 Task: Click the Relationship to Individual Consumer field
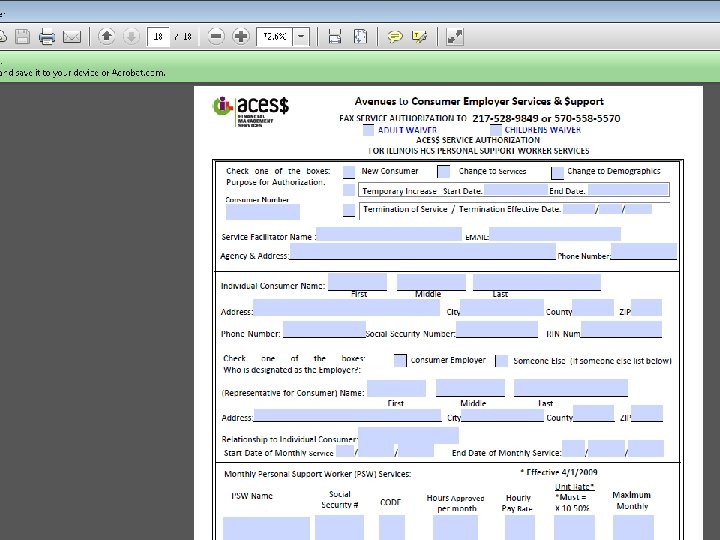[x=408, y=435]
